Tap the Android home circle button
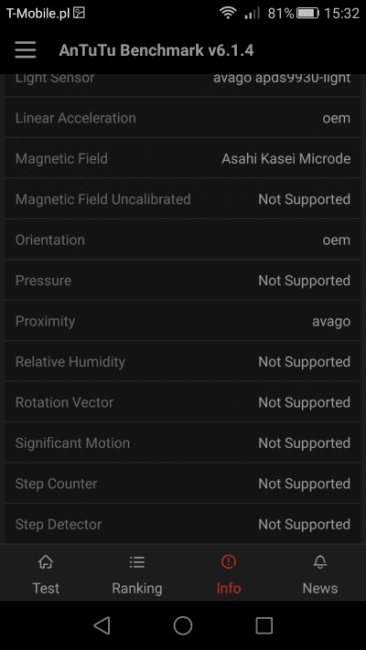Viewport: 366px width, 650px height. pos(183,625)
